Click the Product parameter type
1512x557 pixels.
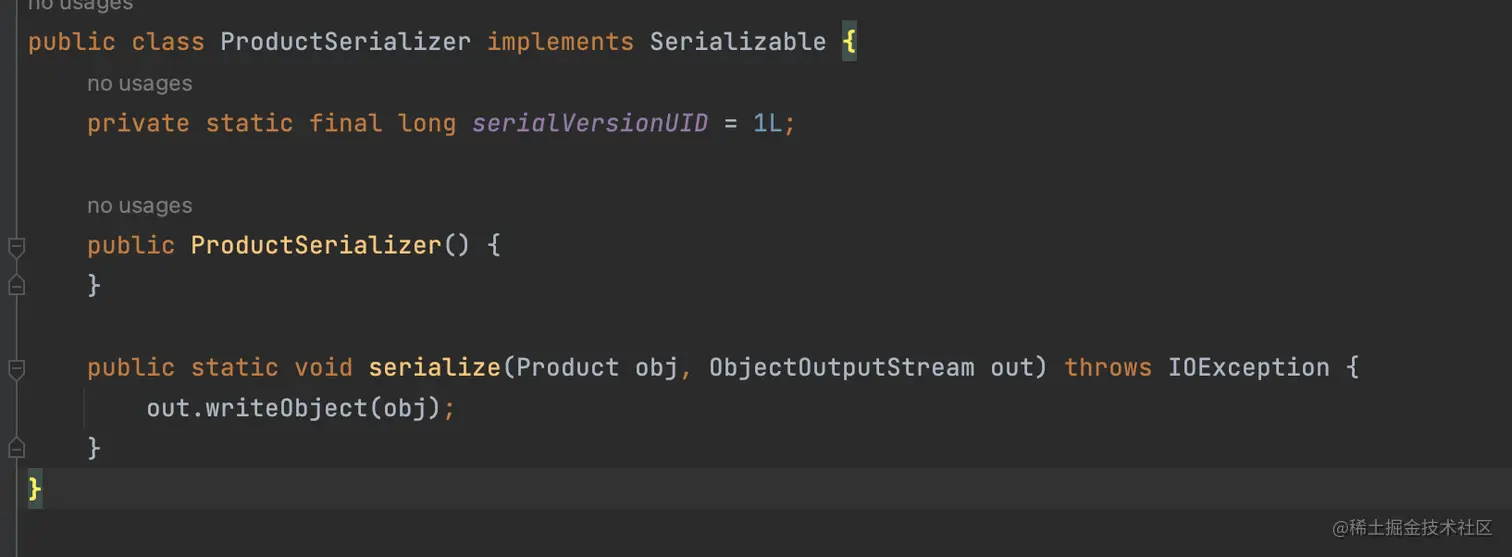[567, 367]
